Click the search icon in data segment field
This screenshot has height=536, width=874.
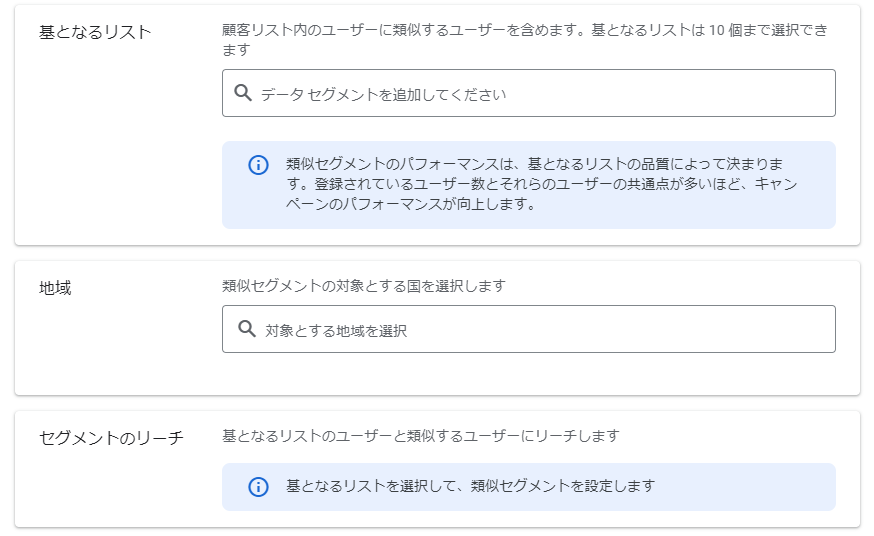(242, 92)
